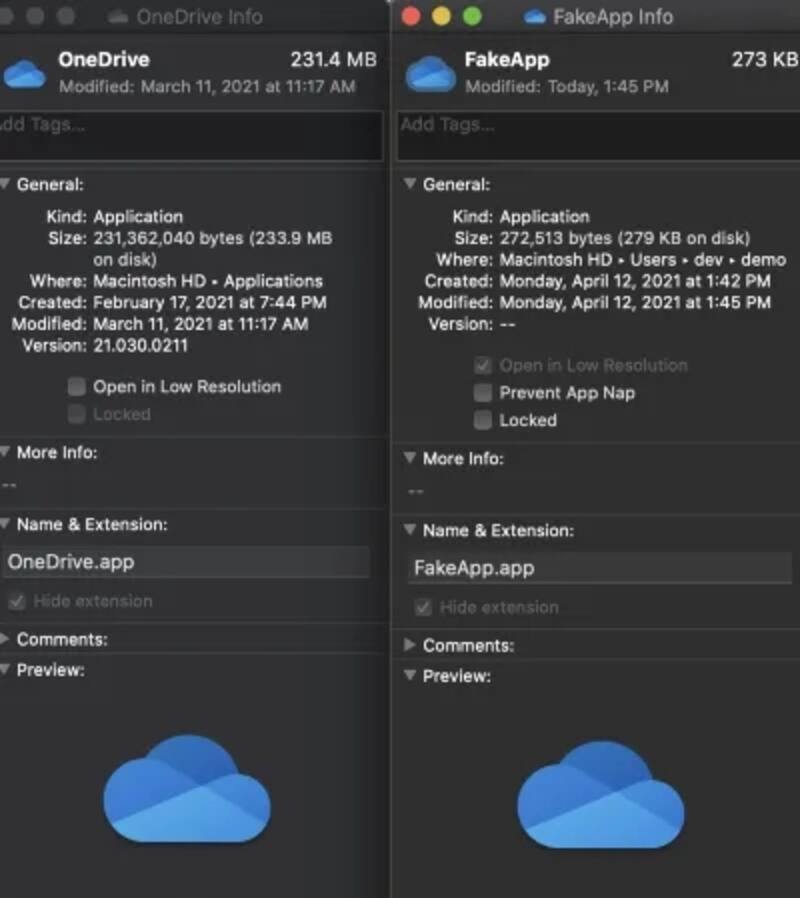This screenshot has height=898, width=800.
Task: Check the Locked checkbox in FakeApp Info
Action: pos(483,420)
